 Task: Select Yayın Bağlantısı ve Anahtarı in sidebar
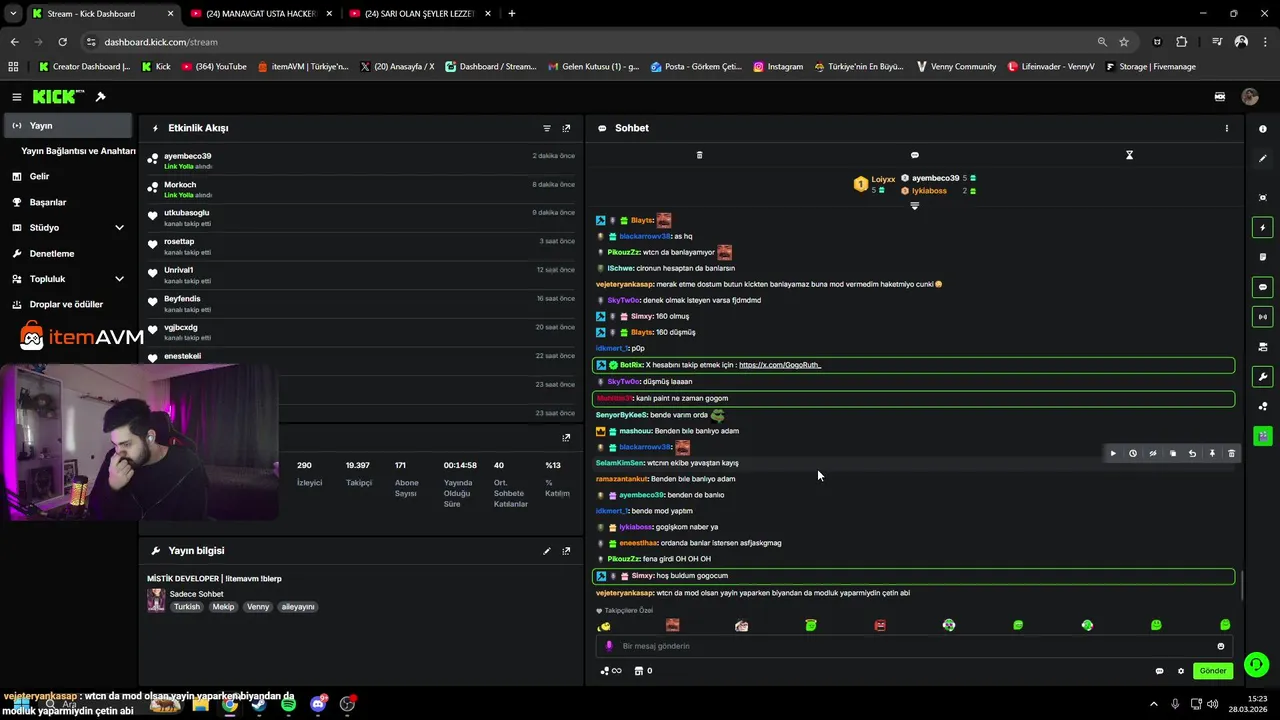tap(78, 151)
